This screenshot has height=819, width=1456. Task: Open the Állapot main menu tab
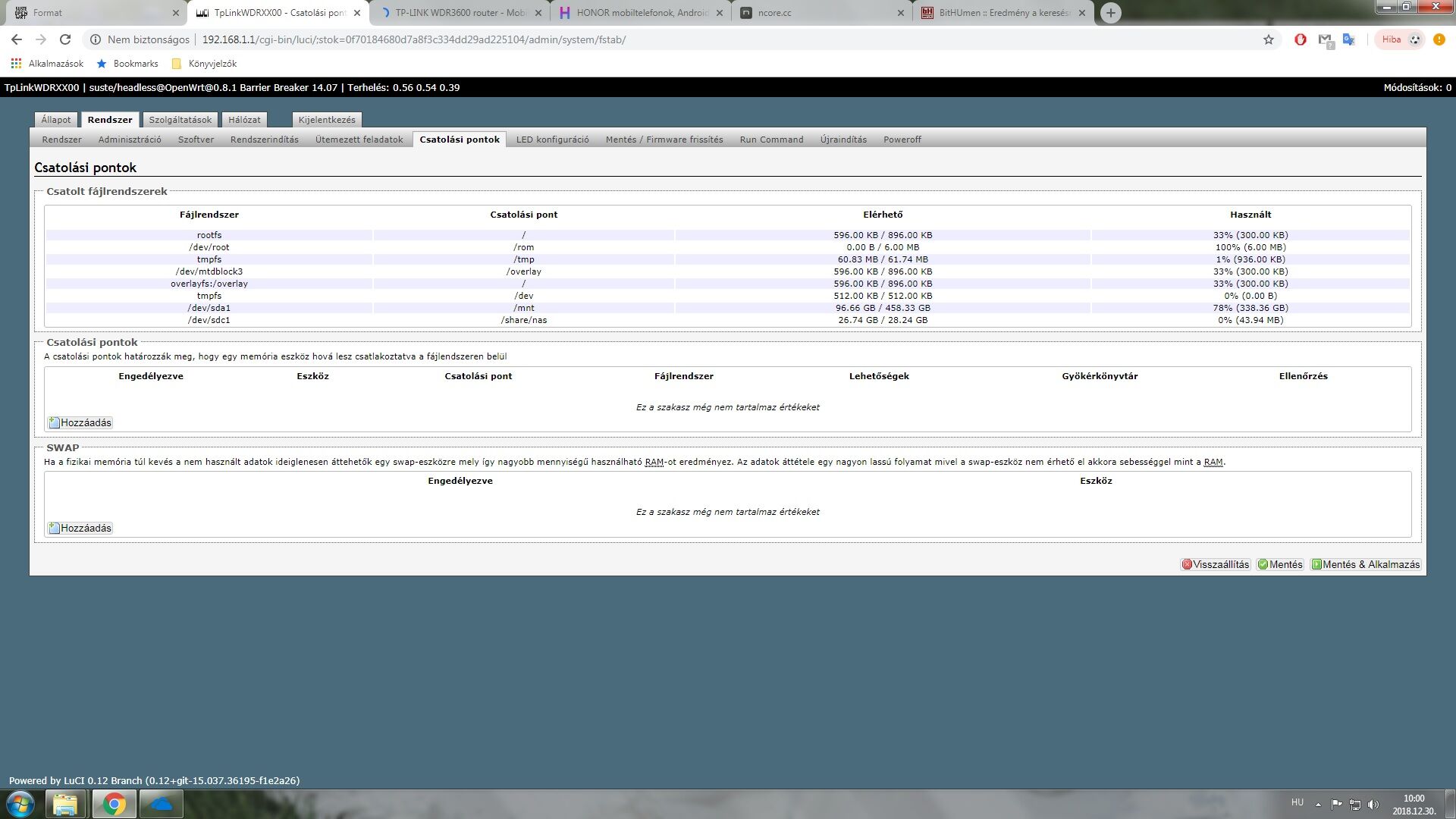pos(56,120)
